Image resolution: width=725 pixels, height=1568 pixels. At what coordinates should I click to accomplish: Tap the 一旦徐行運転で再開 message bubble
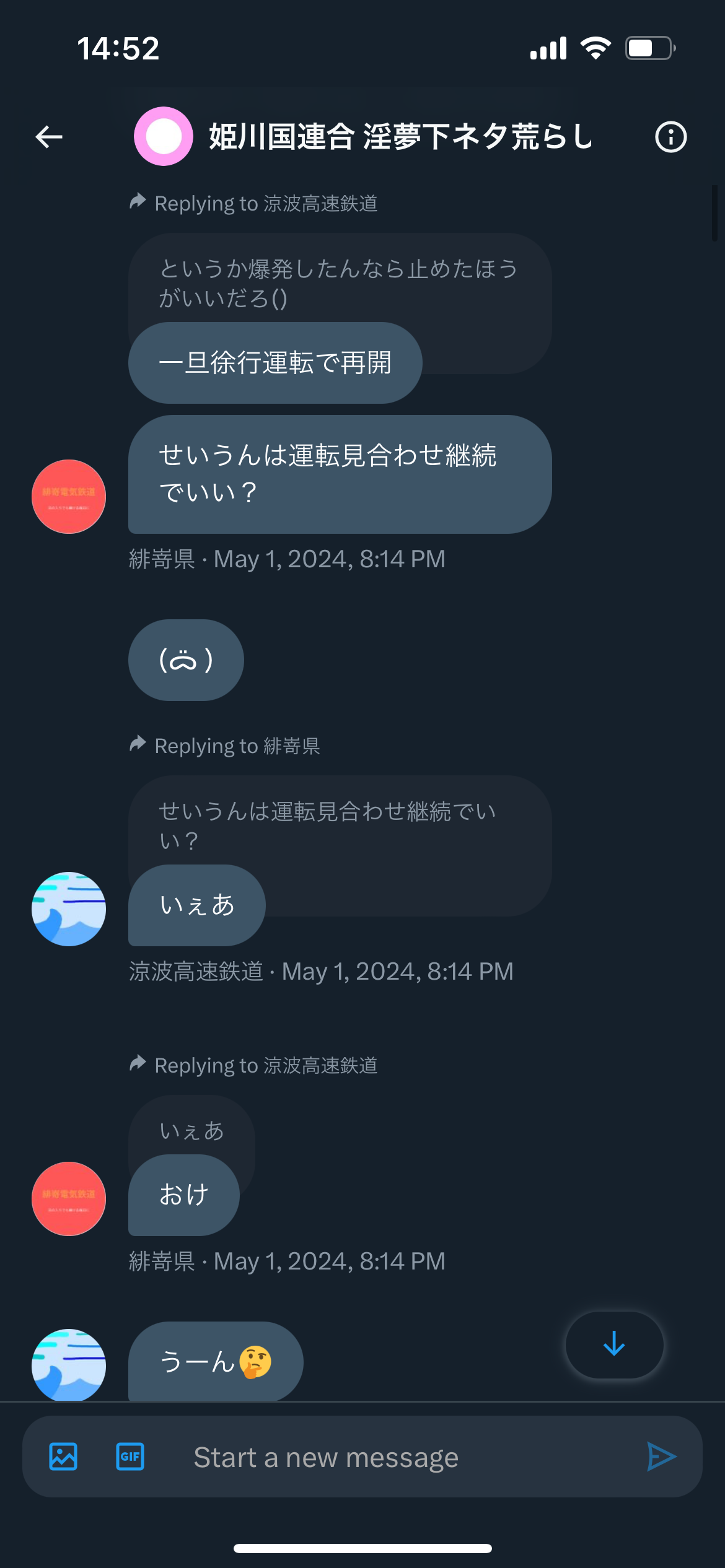[x=275, y=363]
